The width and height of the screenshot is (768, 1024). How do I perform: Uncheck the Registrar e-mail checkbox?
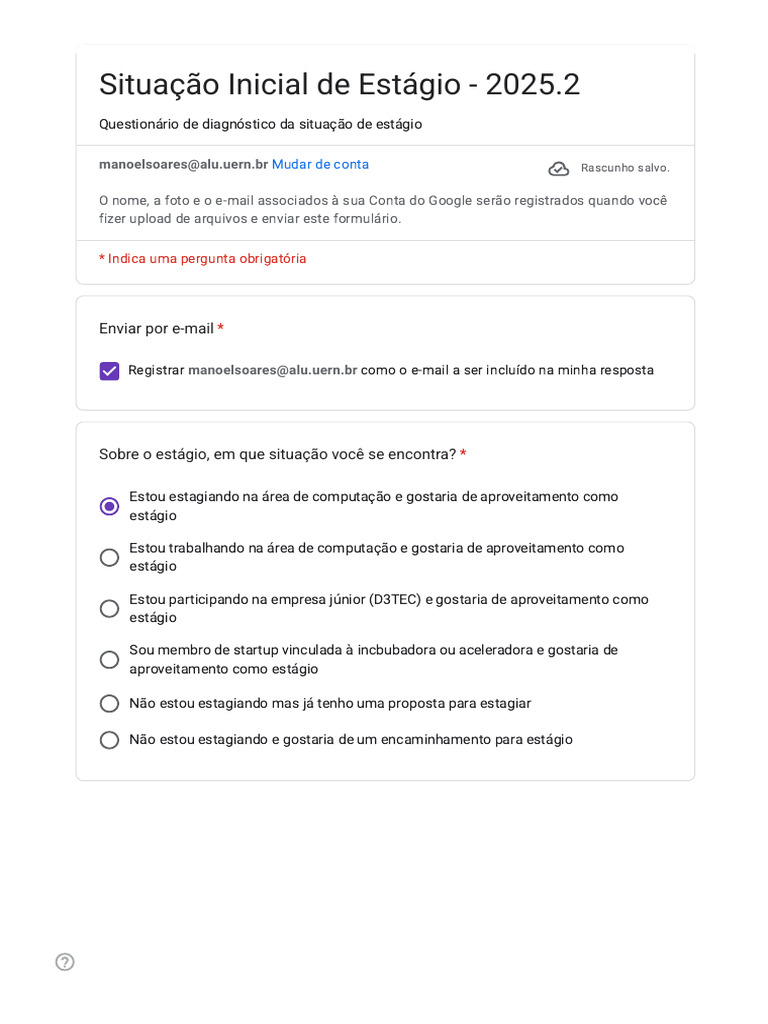pyautogui.click(x=109, y=371)
